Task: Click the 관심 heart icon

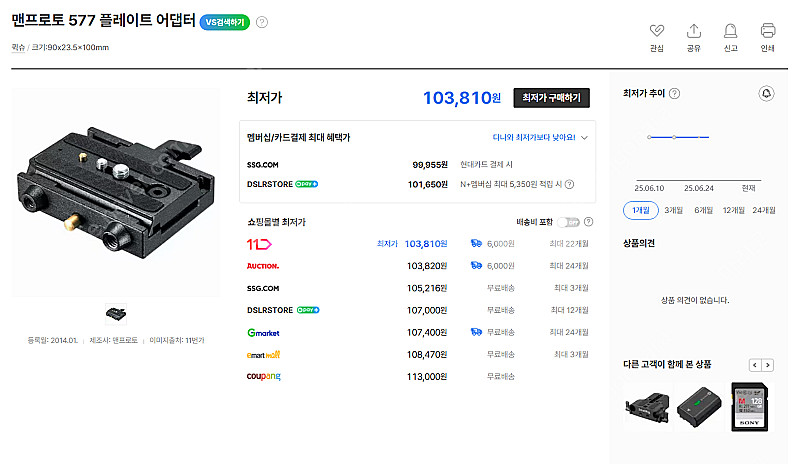Action: pos(657,31)
